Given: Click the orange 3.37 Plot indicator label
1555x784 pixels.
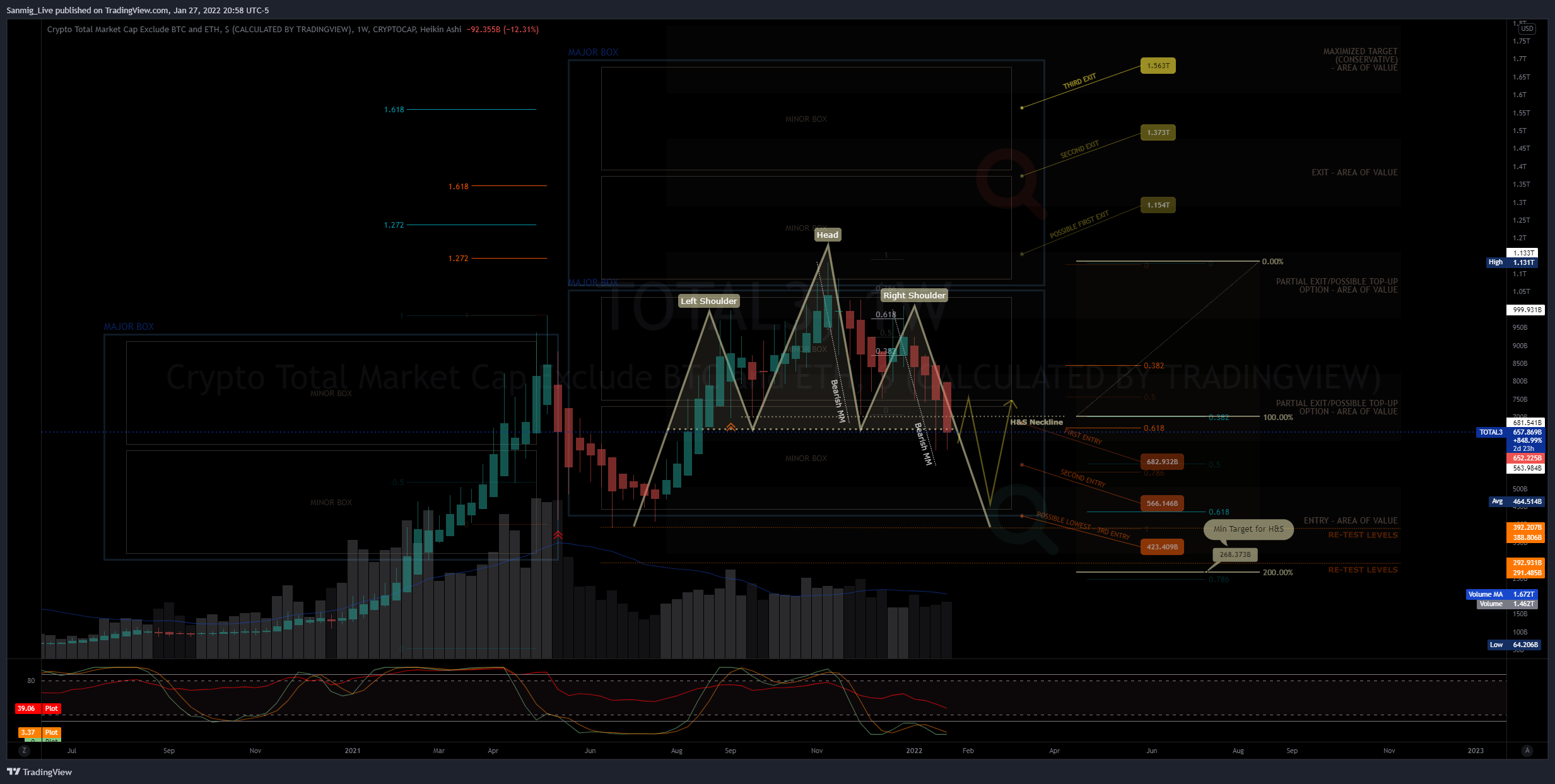Looking at the screenshot, I should point(39,732).
